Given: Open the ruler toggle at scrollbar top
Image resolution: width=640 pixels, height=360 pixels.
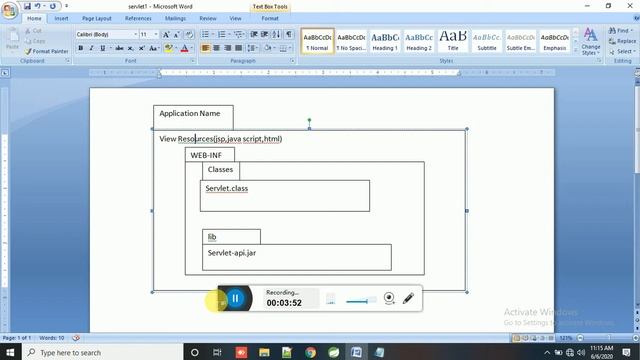Looking at the screenshot, I should pos(637,73).
